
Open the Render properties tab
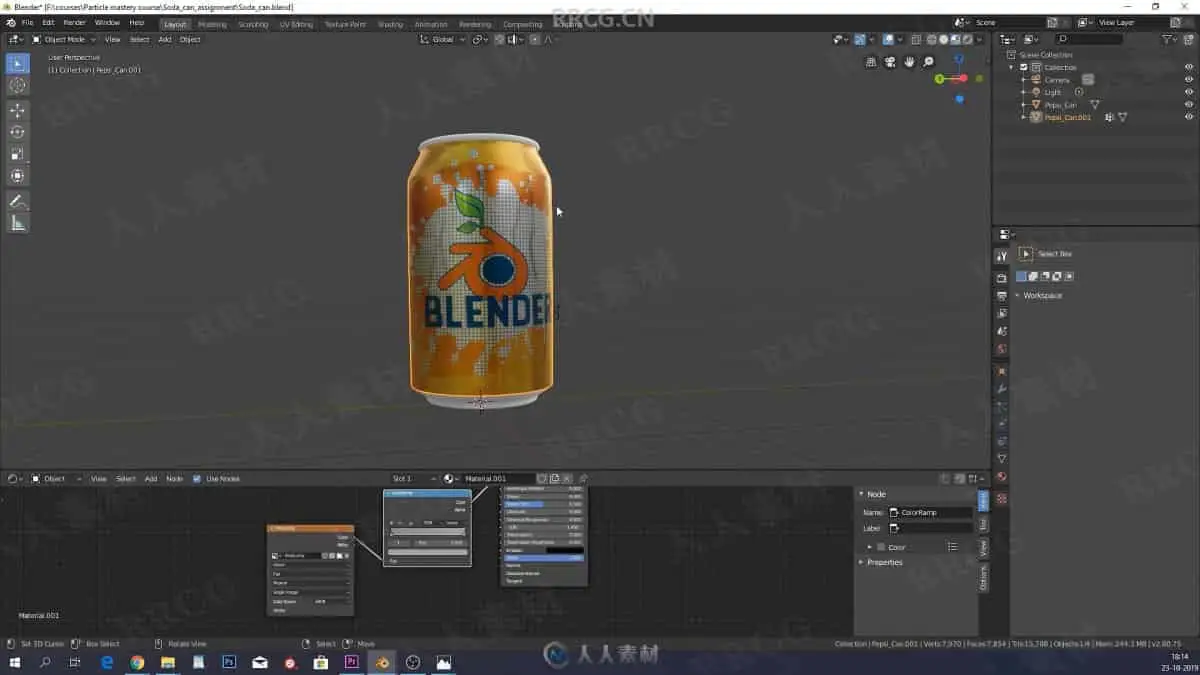[1001, 278]
